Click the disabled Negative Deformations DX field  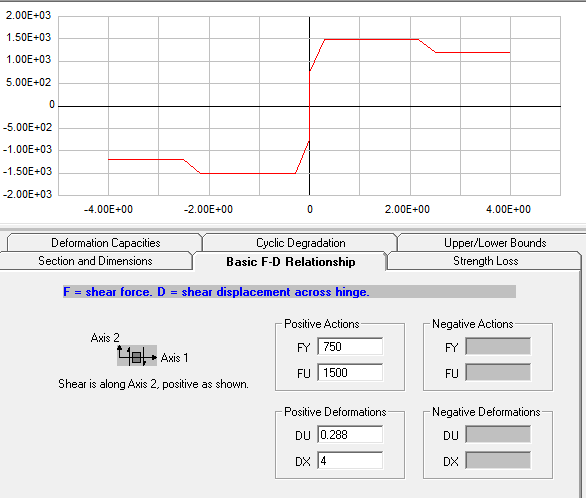[x=498, y=460]
